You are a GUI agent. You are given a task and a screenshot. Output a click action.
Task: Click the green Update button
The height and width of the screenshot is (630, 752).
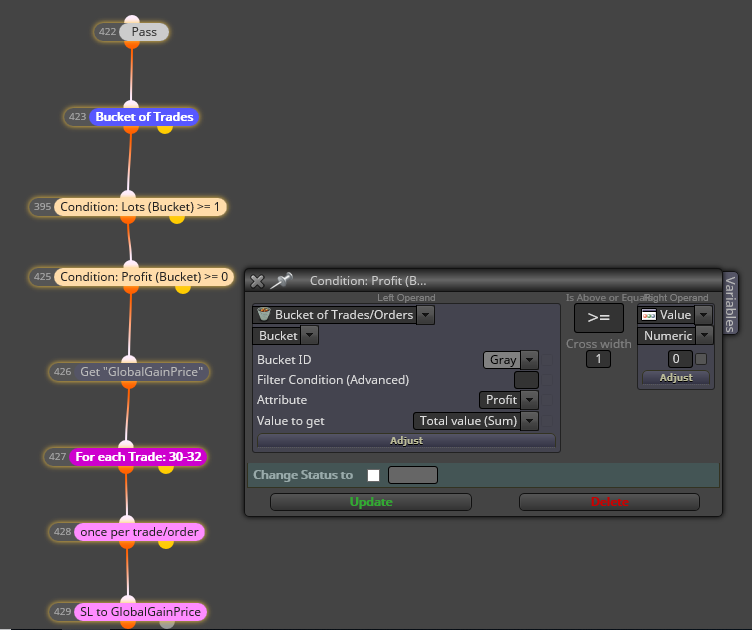pos(371,502)
